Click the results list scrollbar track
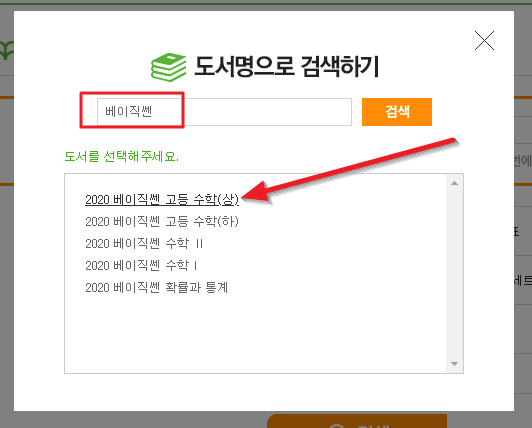Screen dimensions: 532x428 point(454,274)
